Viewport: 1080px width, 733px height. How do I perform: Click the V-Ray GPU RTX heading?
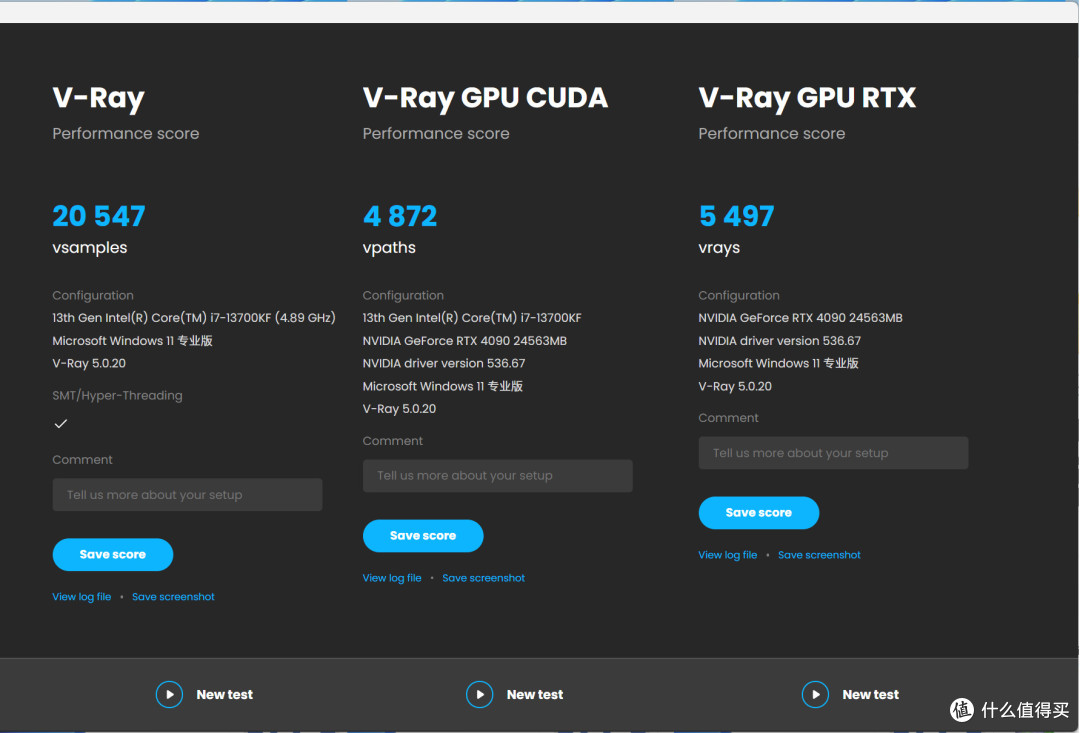point(807,98)
